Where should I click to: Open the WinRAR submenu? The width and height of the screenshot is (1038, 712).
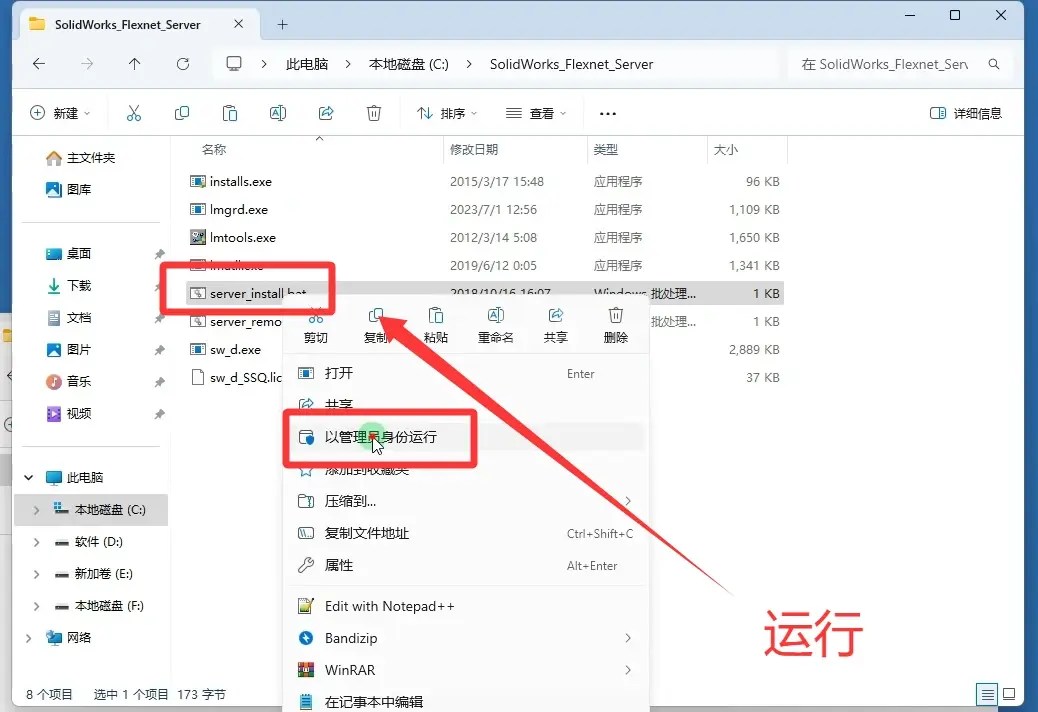(466, 670)
